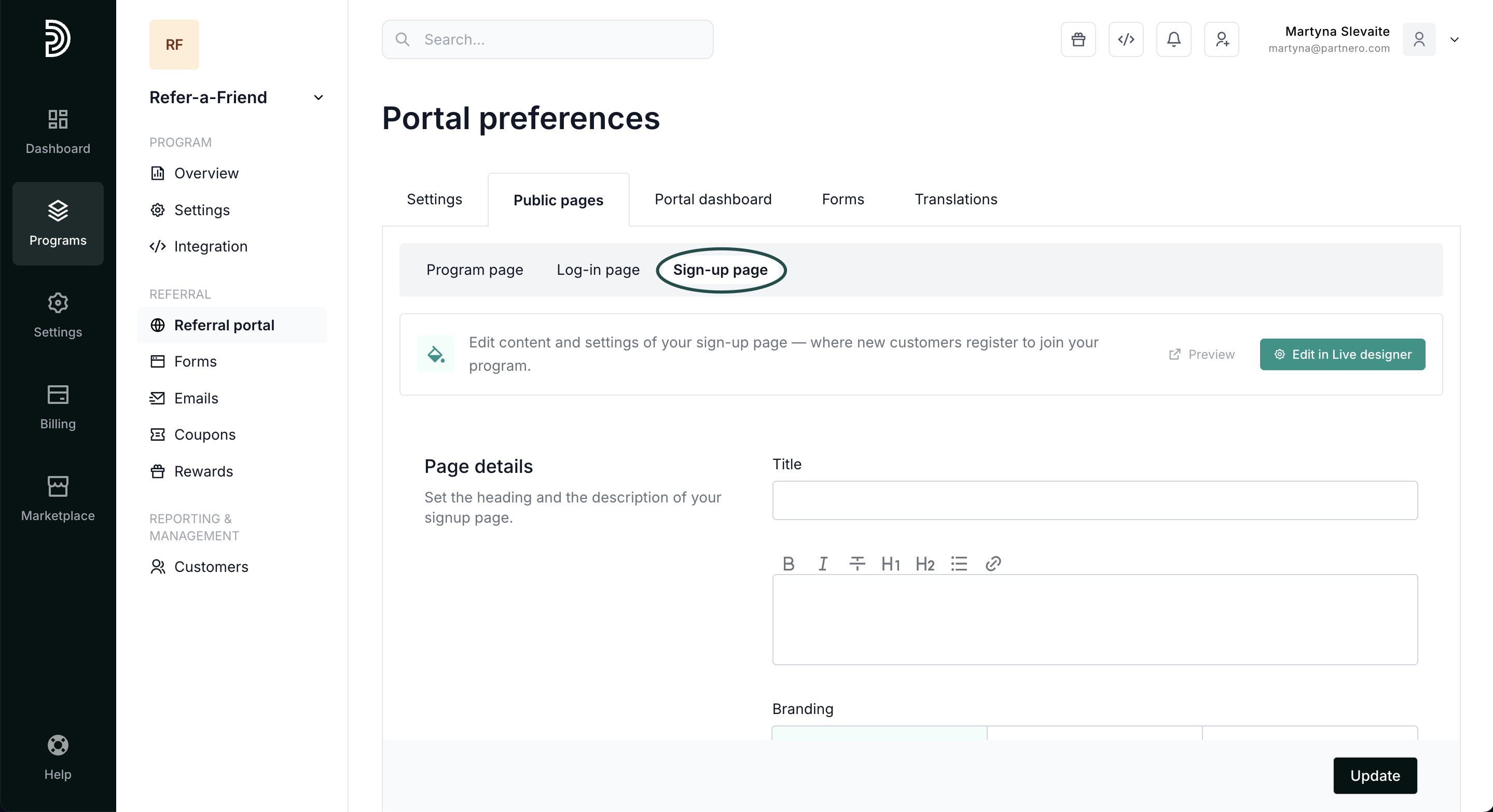Click the add user icon

point(1221,39)
